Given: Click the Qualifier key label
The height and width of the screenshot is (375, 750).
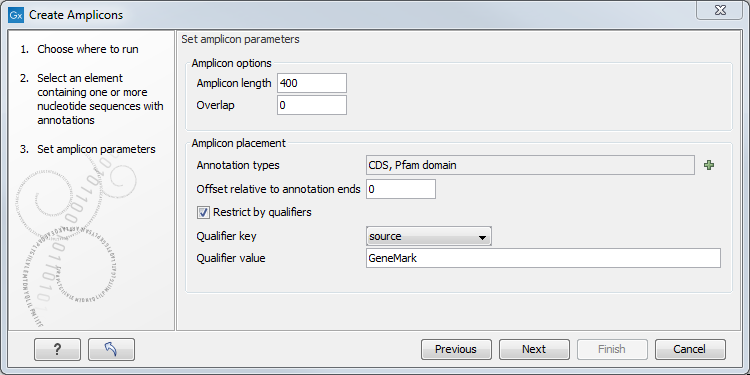Looking at the screenshot, I should click(x=227, y=236).
